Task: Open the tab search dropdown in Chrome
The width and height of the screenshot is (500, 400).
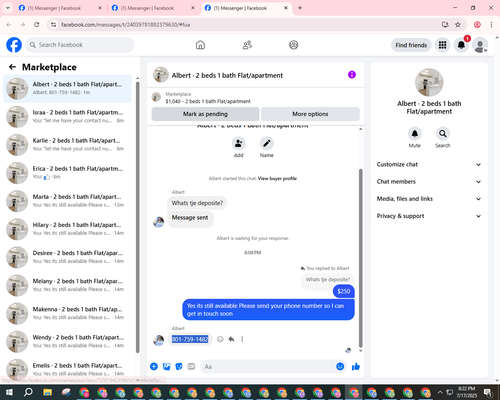Action: (x=7, y=8)
